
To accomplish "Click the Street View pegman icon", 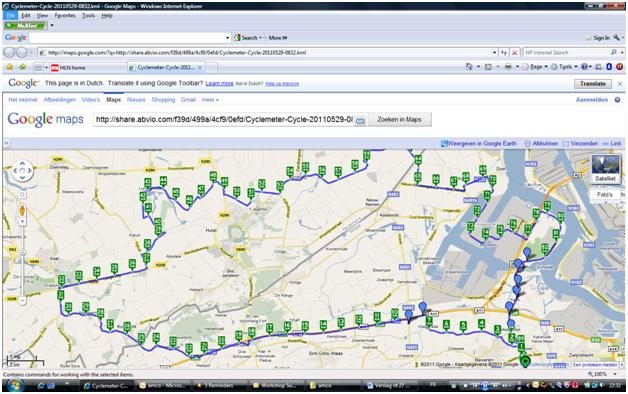I will click(22, 210).
